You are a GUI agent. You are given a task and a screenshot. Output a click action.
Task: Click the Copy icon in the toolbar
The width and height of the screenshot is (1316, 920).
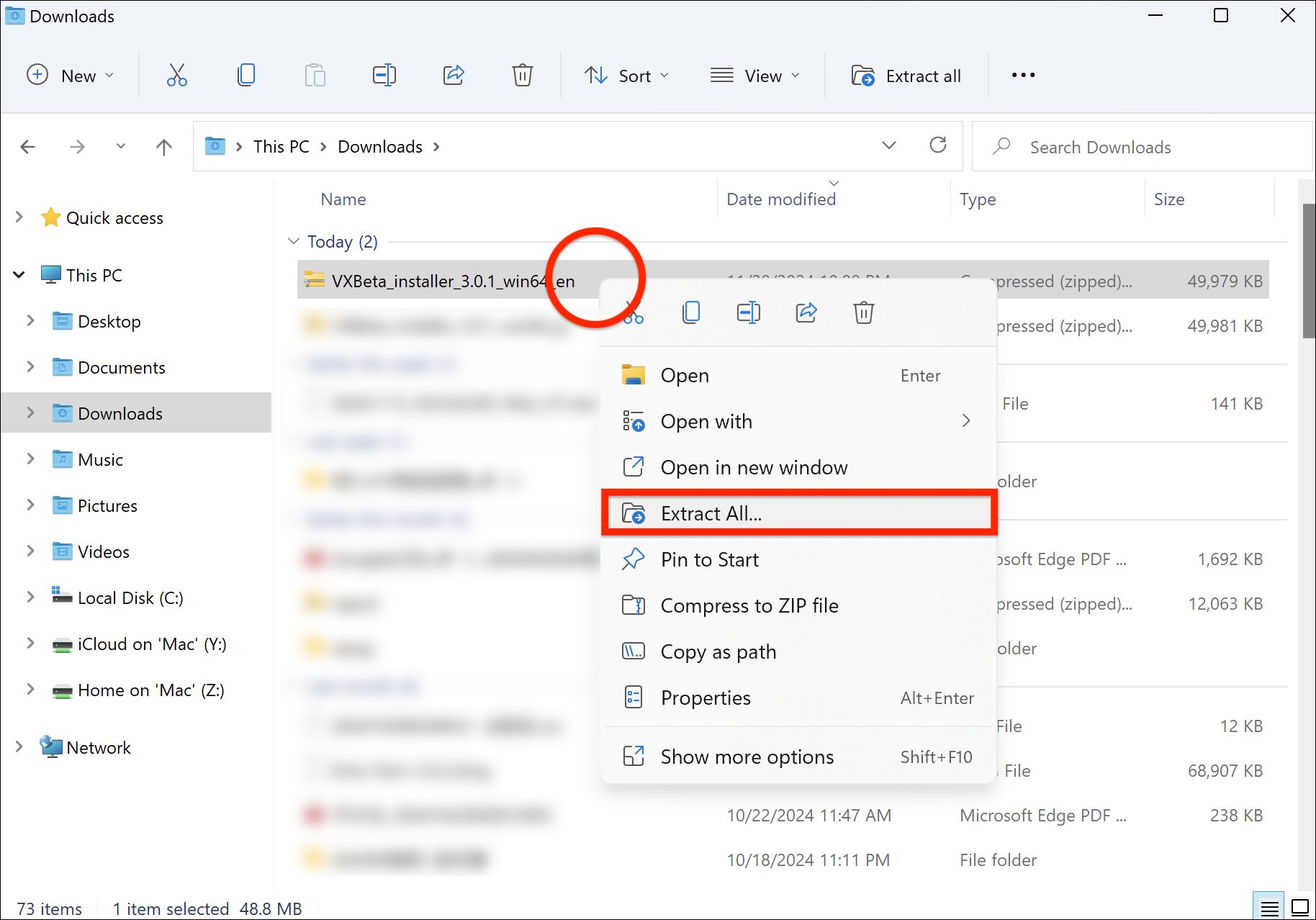[x=245, y=75]
